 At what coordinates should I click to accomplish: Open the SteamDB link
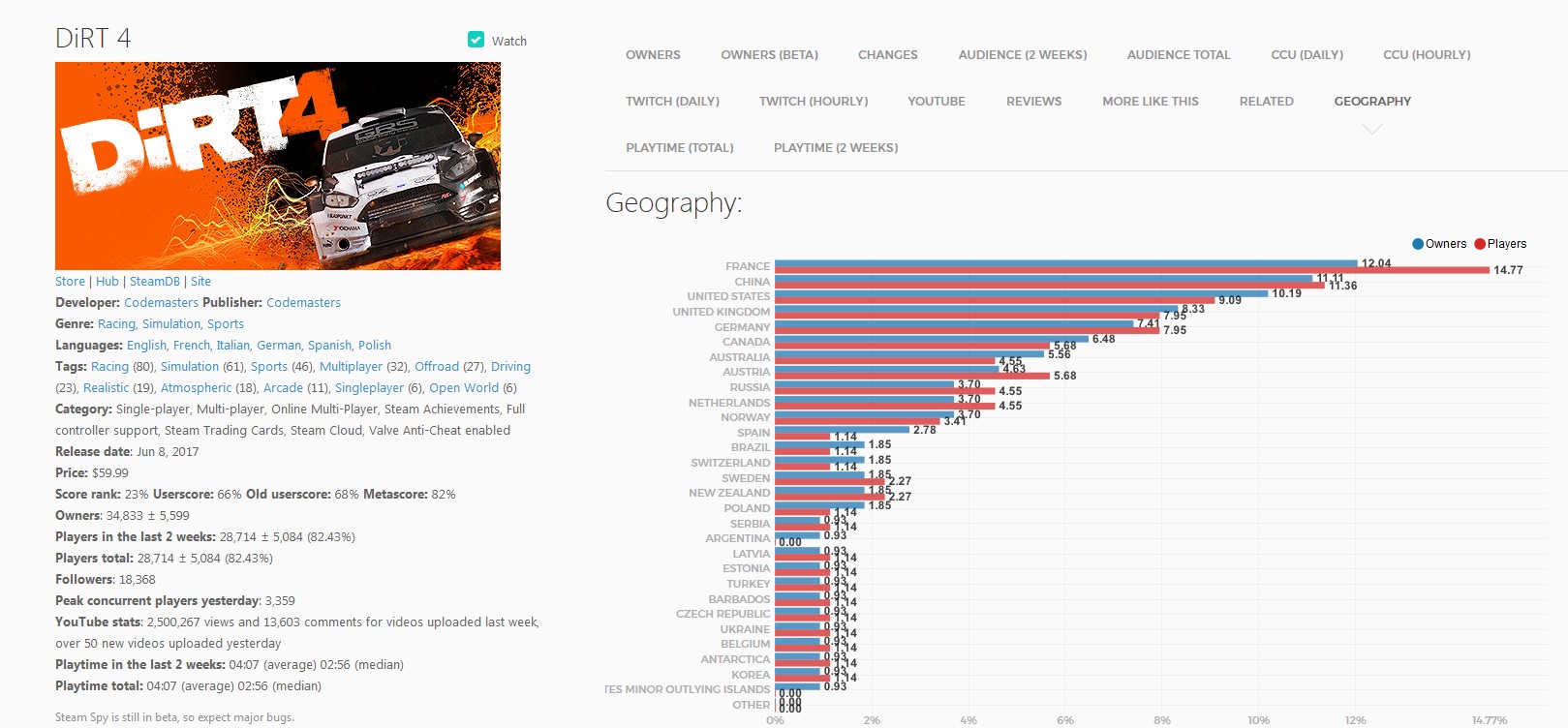tap(155, 282)
